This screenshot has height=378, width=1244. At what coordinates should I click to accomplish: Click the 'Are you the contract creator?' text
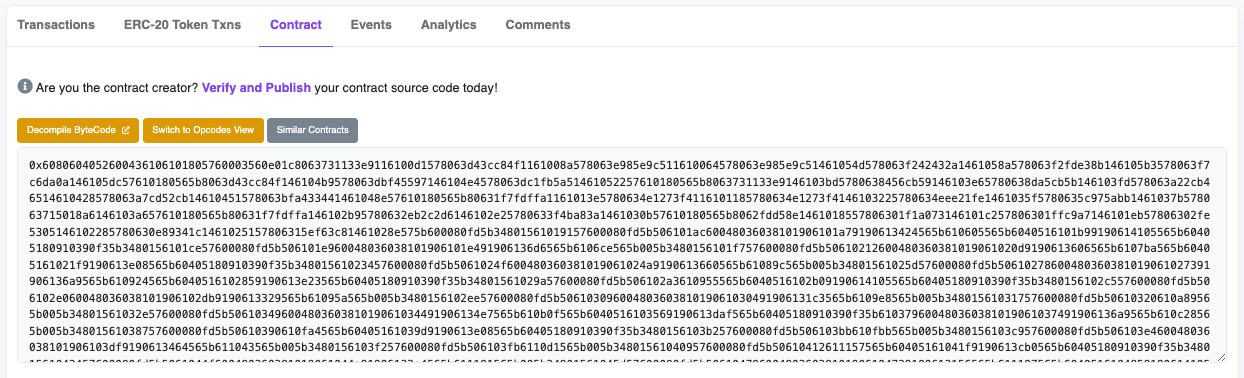pos(117,88)
